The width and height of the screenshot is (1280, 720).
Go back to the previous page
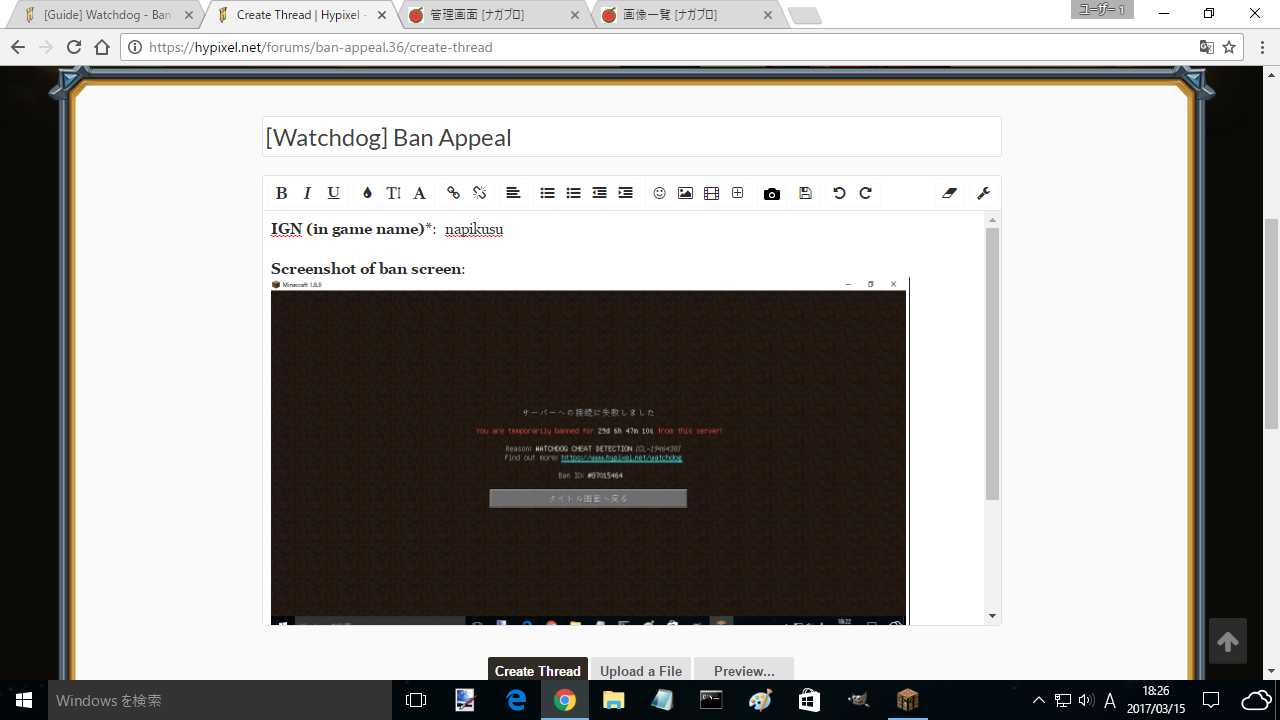pos(18,47)
